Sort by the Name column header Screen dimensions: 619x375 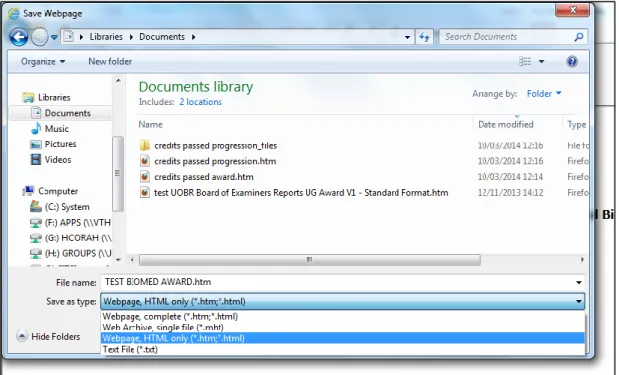(x=150, y=125)
